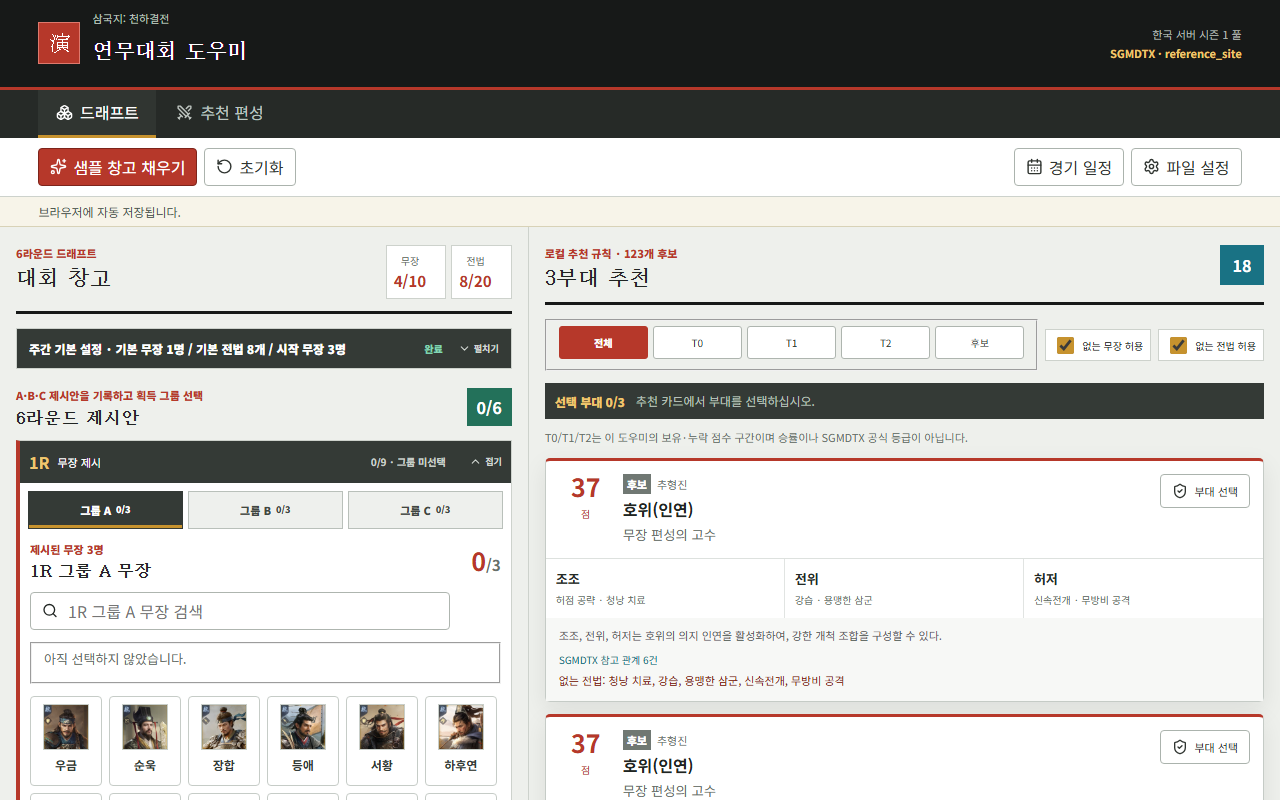Expand 주간 기본 설정 with 펼치기
This screenshot has height=800, width=1280.
479,349
